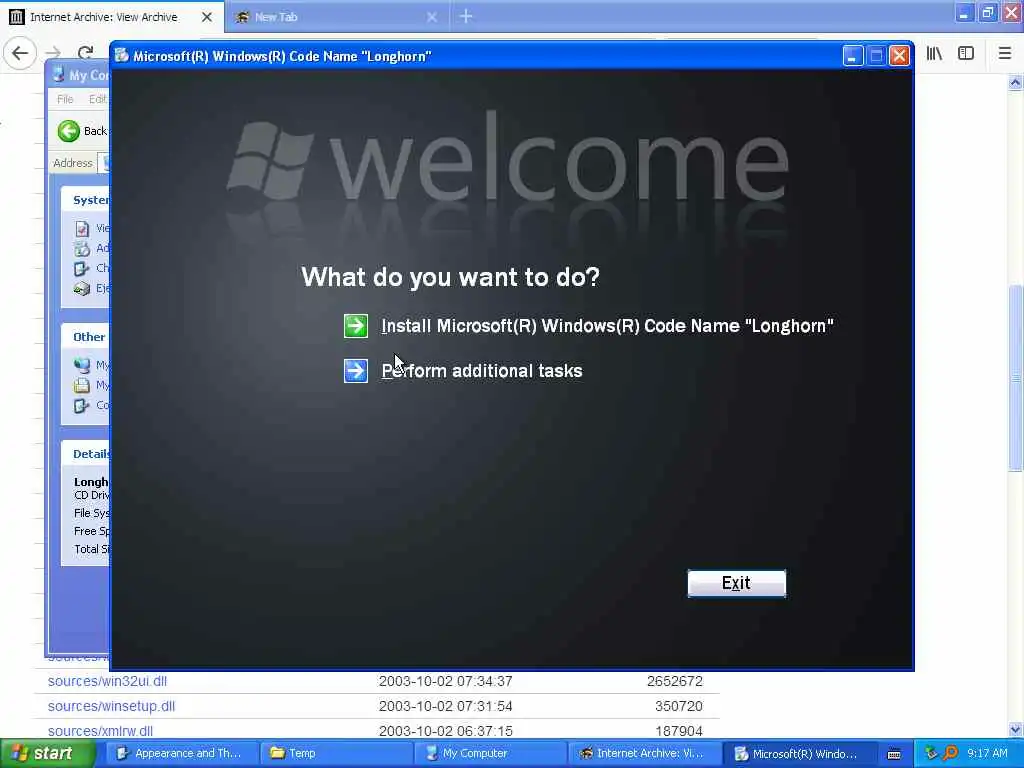Click Address label in My Computer window
The height and width of the screenshot is (768, 1024).
pyautogui.click(x=72, y=163)
